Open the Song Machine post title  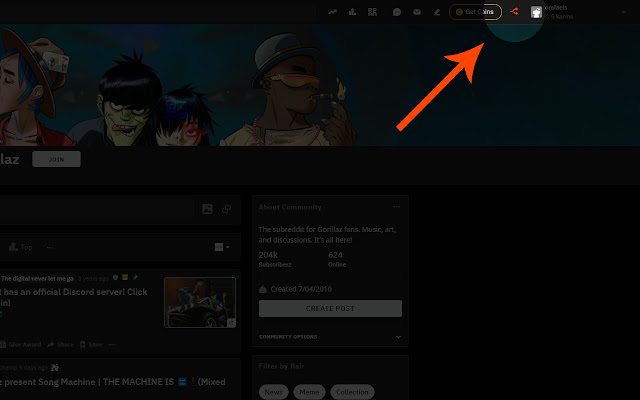(113, 382)
